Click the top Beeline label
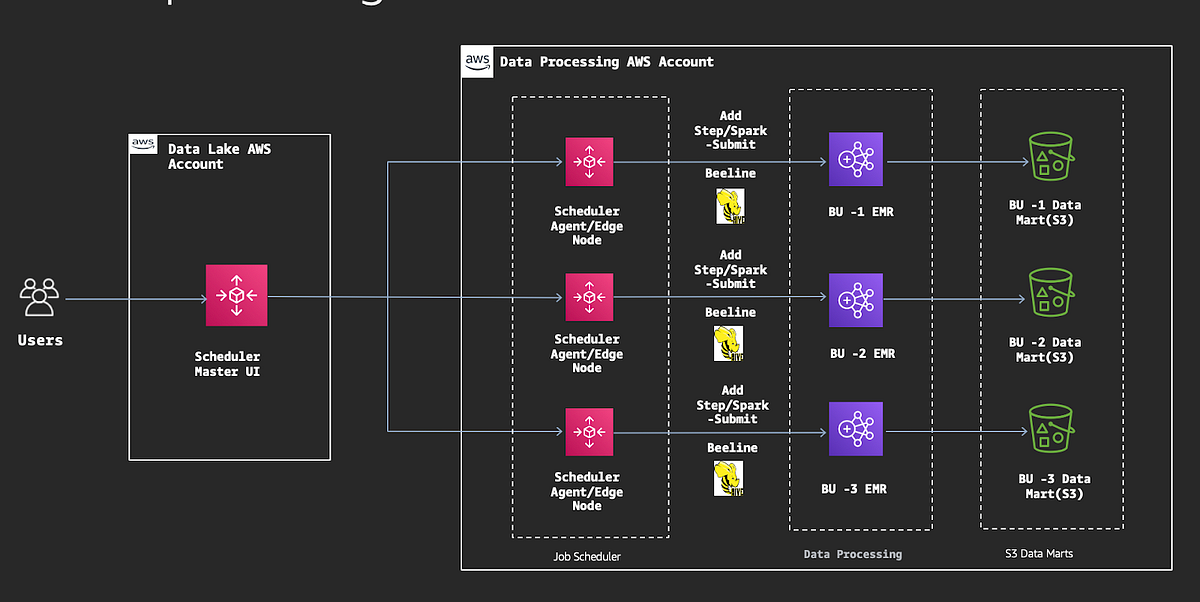Image resolution: width=1200 pixels, height=602 pixels. tap(730, 173)
